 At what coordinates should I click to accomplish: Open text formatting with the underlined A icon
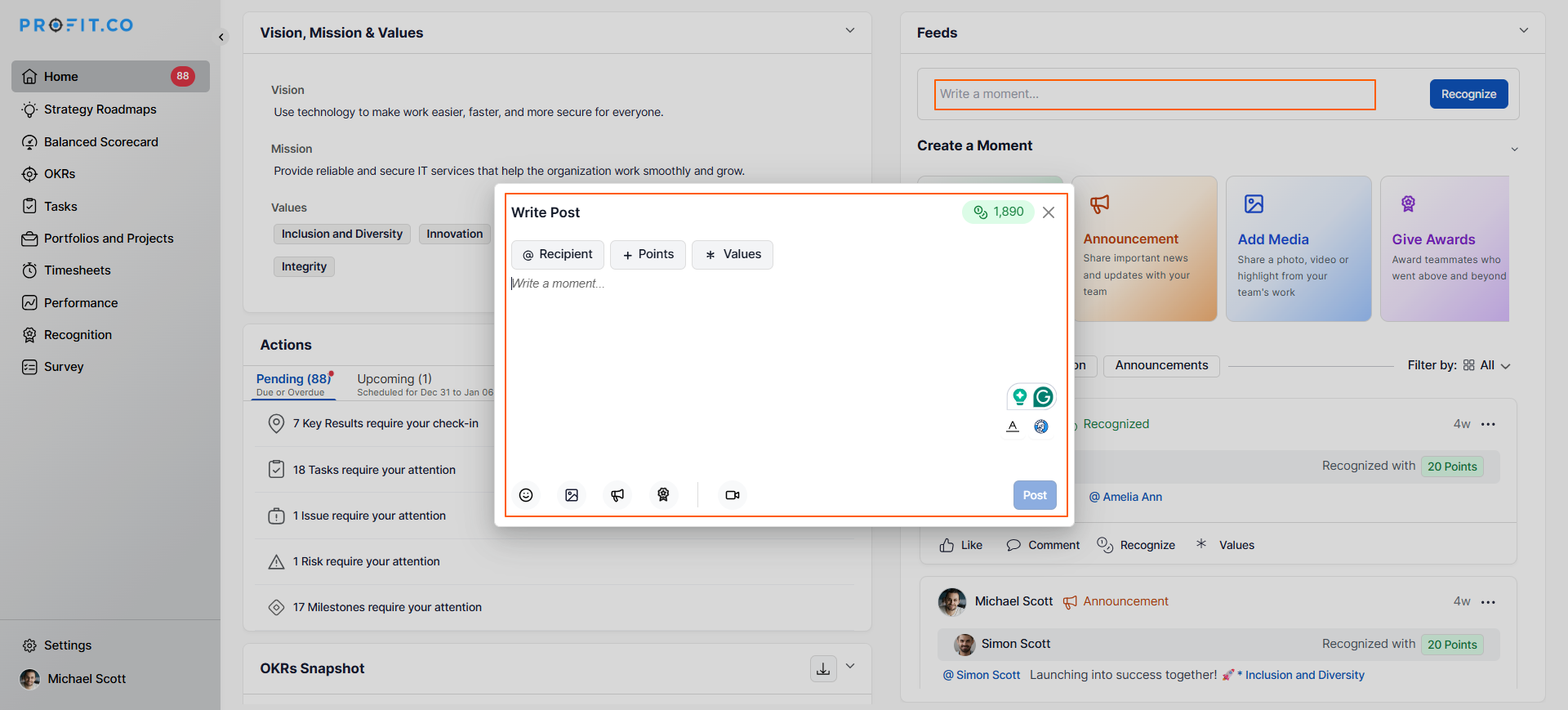(1013, 426)
